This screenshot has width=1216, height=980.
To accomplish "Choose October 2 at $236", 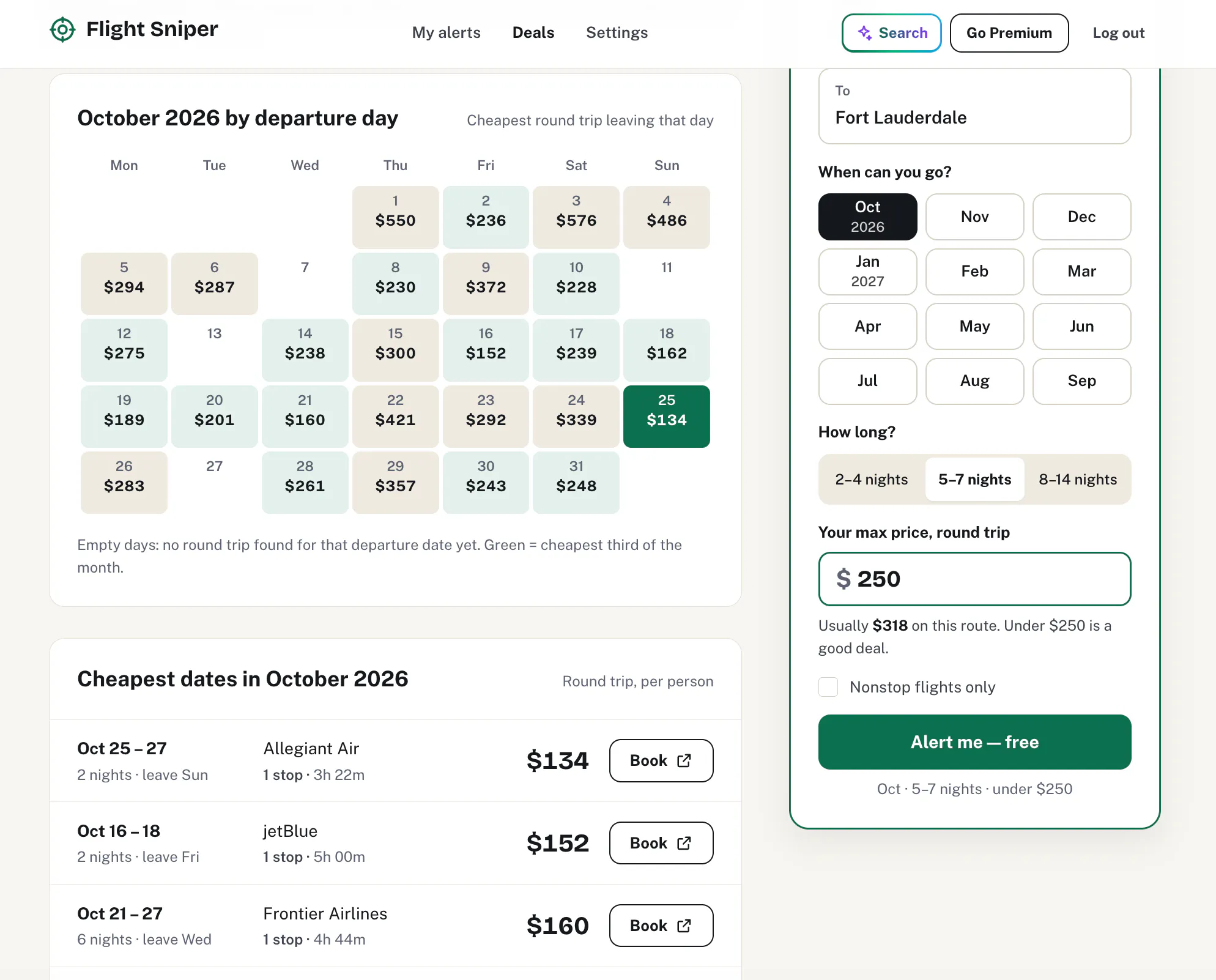I will 486,217.
